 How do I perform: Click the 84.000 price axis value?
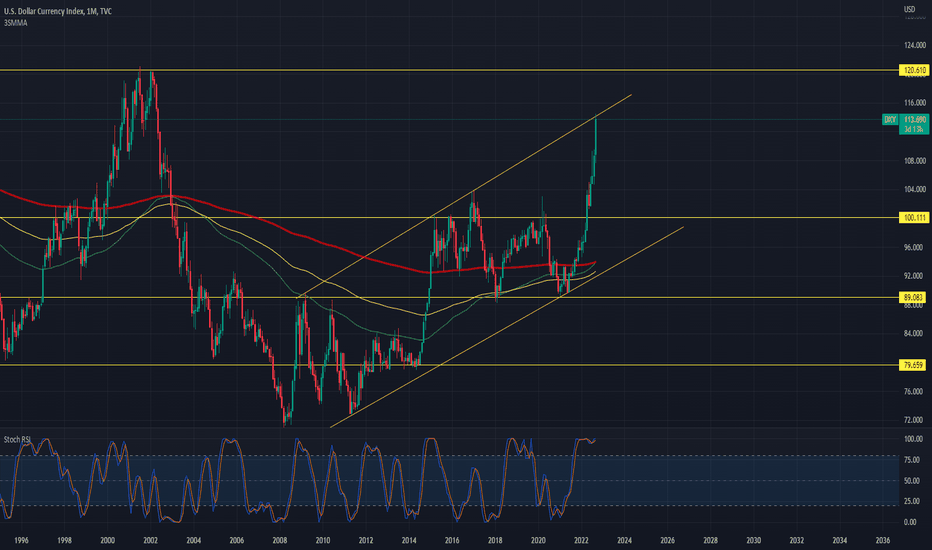[x=914, y=334]
